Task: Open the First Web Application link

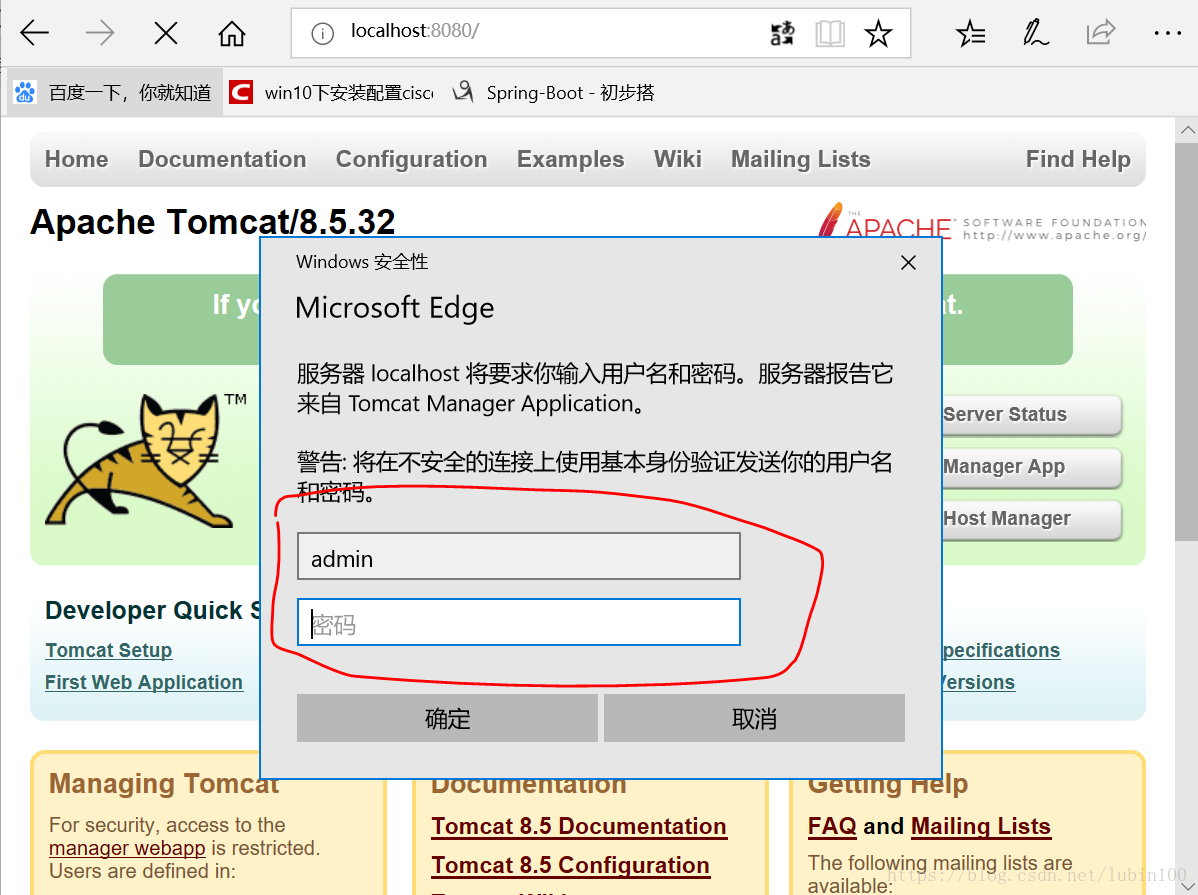Action: 144,683
